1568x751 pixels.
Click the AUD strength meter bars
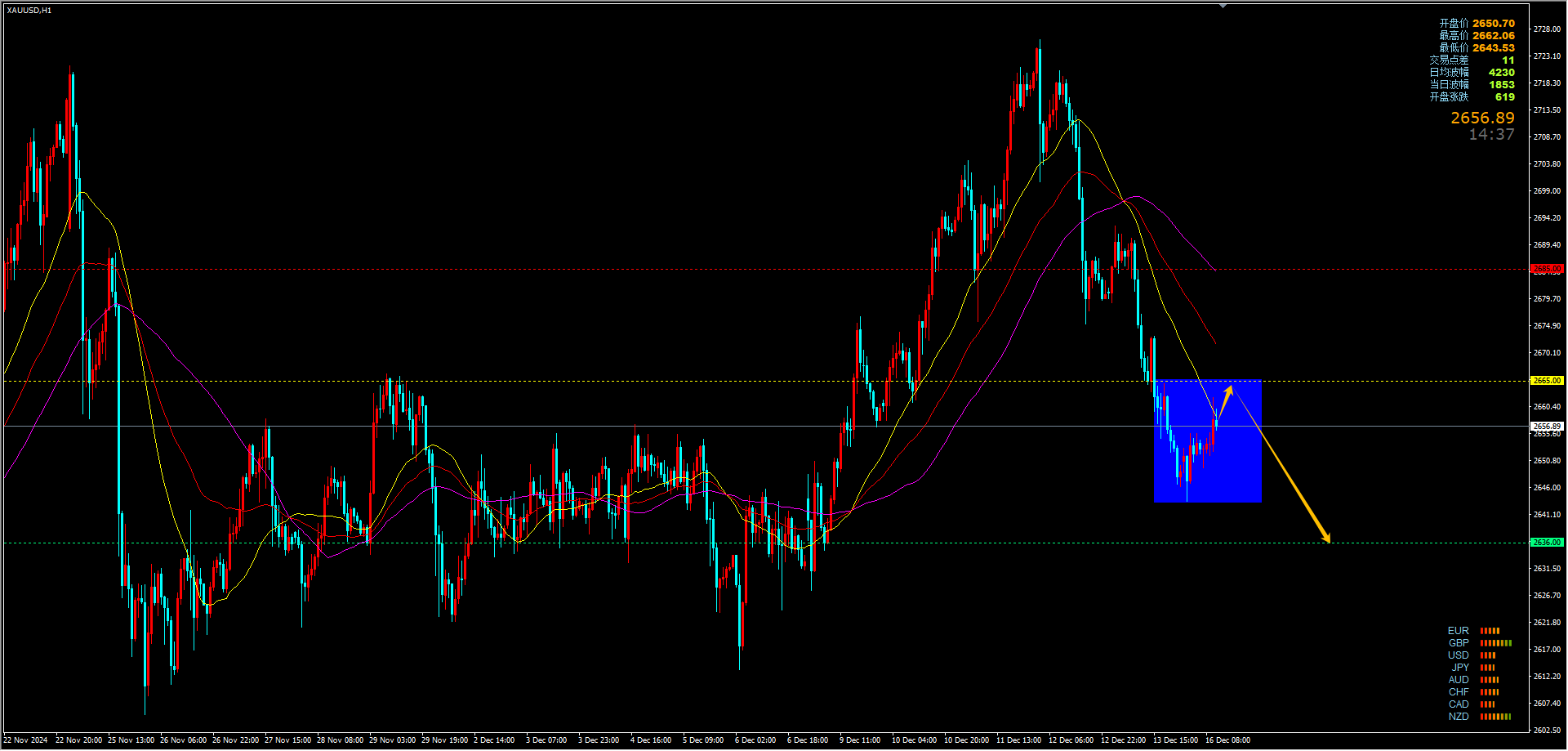click(1490, 680)
